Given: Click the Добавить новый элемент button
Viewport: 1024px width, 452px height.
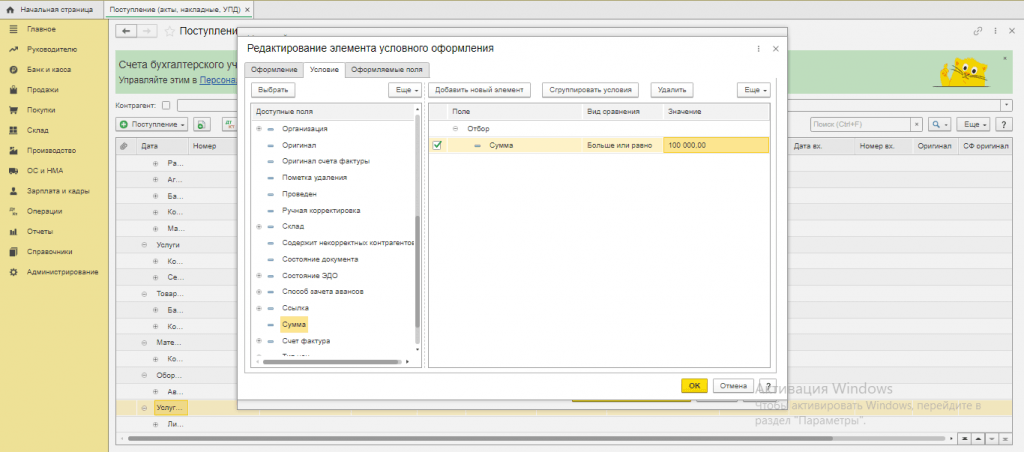Looking at the screenshot, I should (x=480, y=90).
